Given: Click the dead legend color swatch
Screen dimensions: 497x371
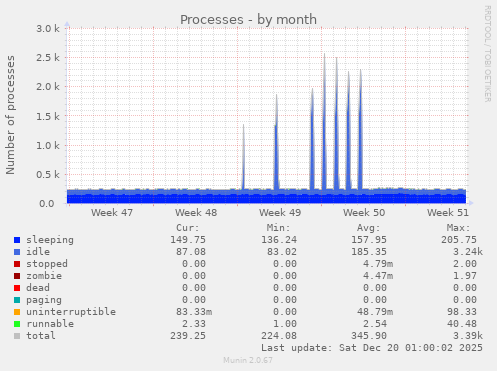Looking at the screenshot, I should point(17,288).
